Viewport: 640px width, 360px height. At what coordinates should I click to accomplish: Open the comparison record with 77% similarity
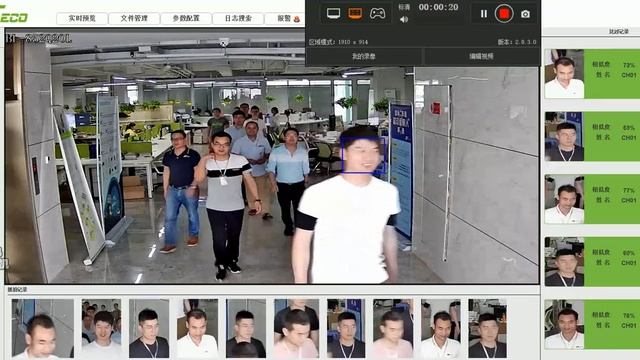(x=592, y=199)
